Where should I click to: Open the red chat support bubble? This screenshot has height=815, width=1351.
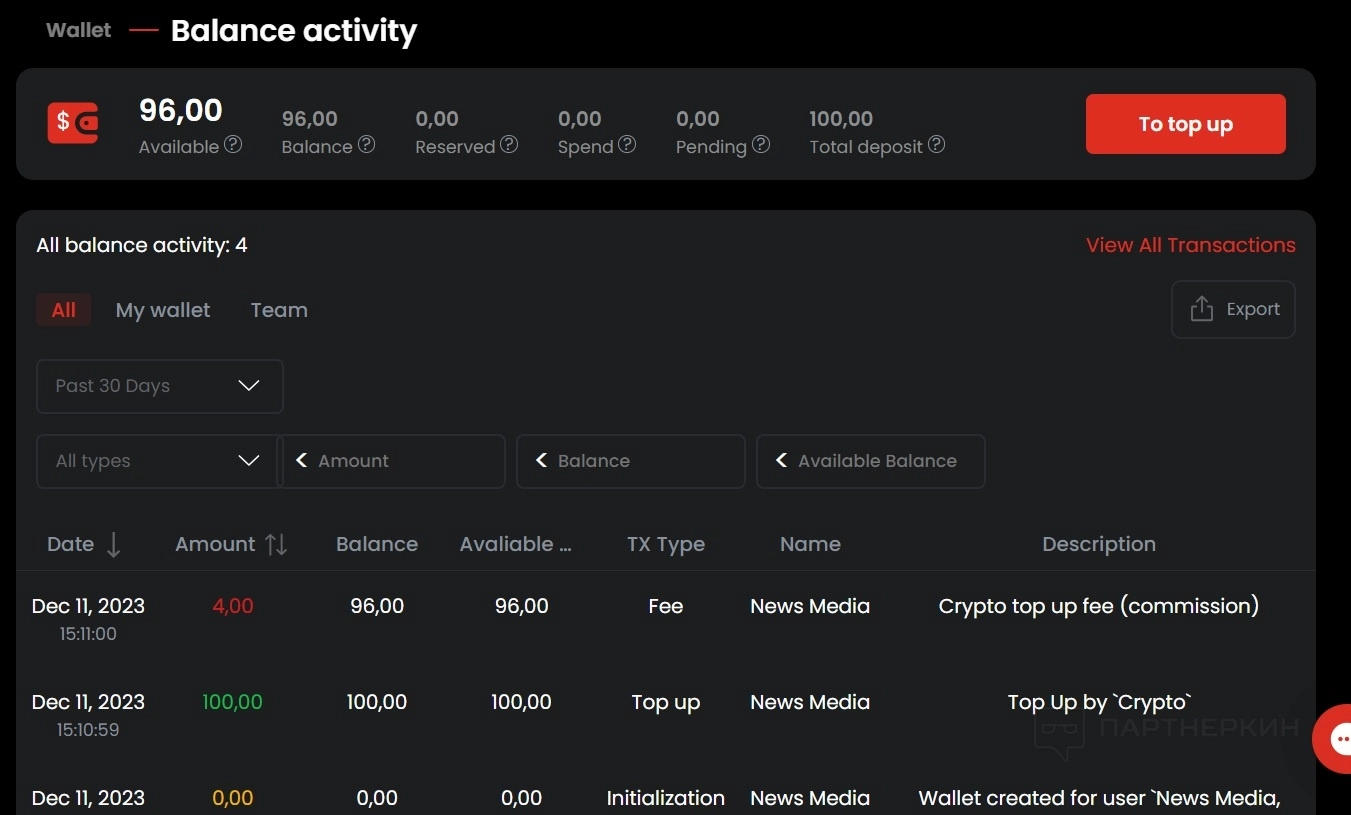click(x=1336, y=738)
